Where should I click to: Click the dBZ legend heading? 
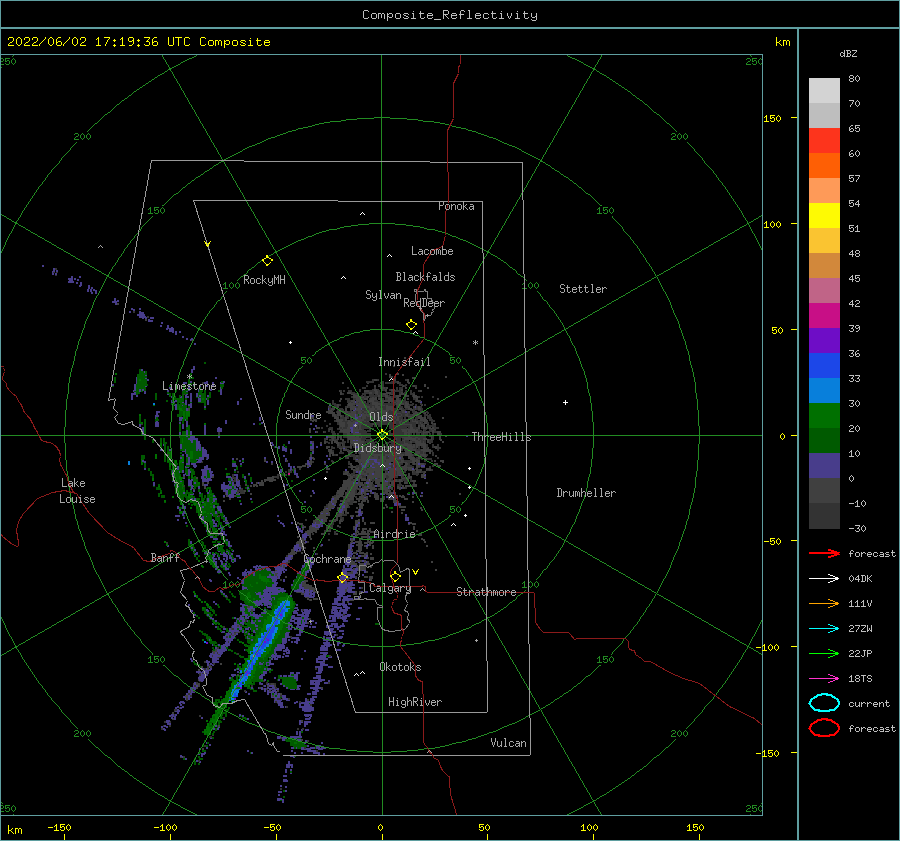coord(848,53)
